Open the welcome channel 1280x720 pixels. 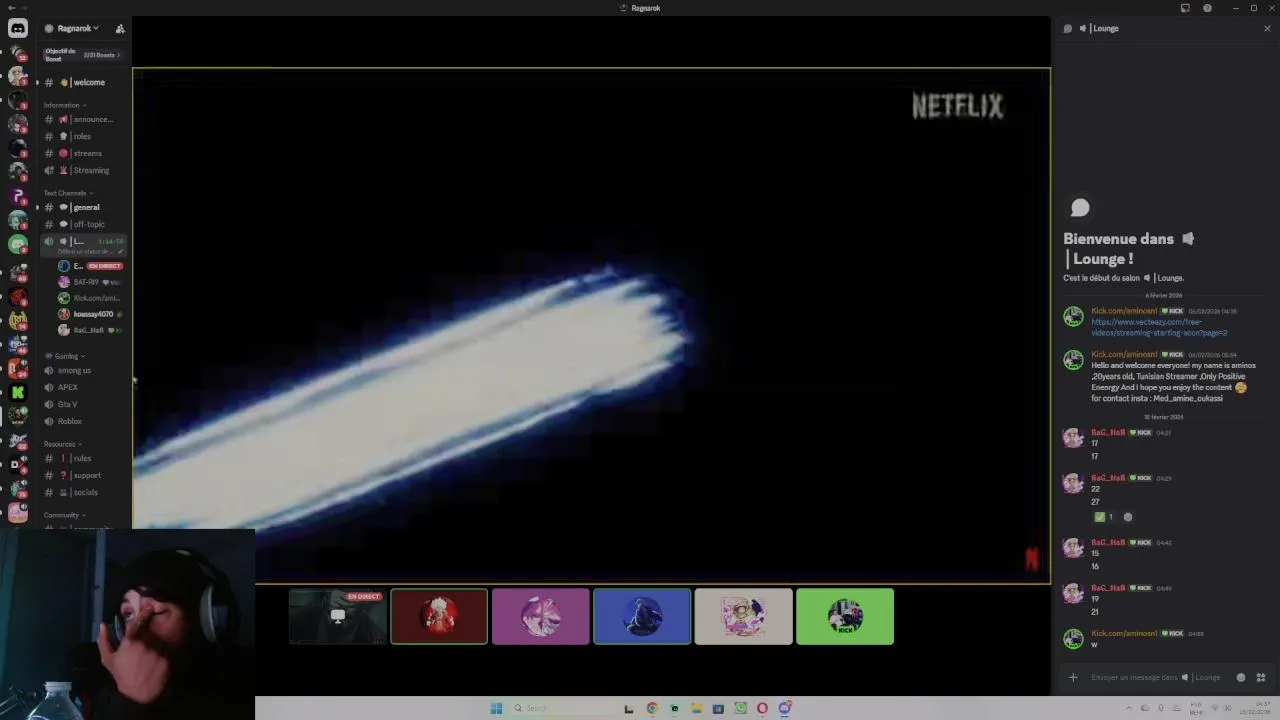(84, 82)
